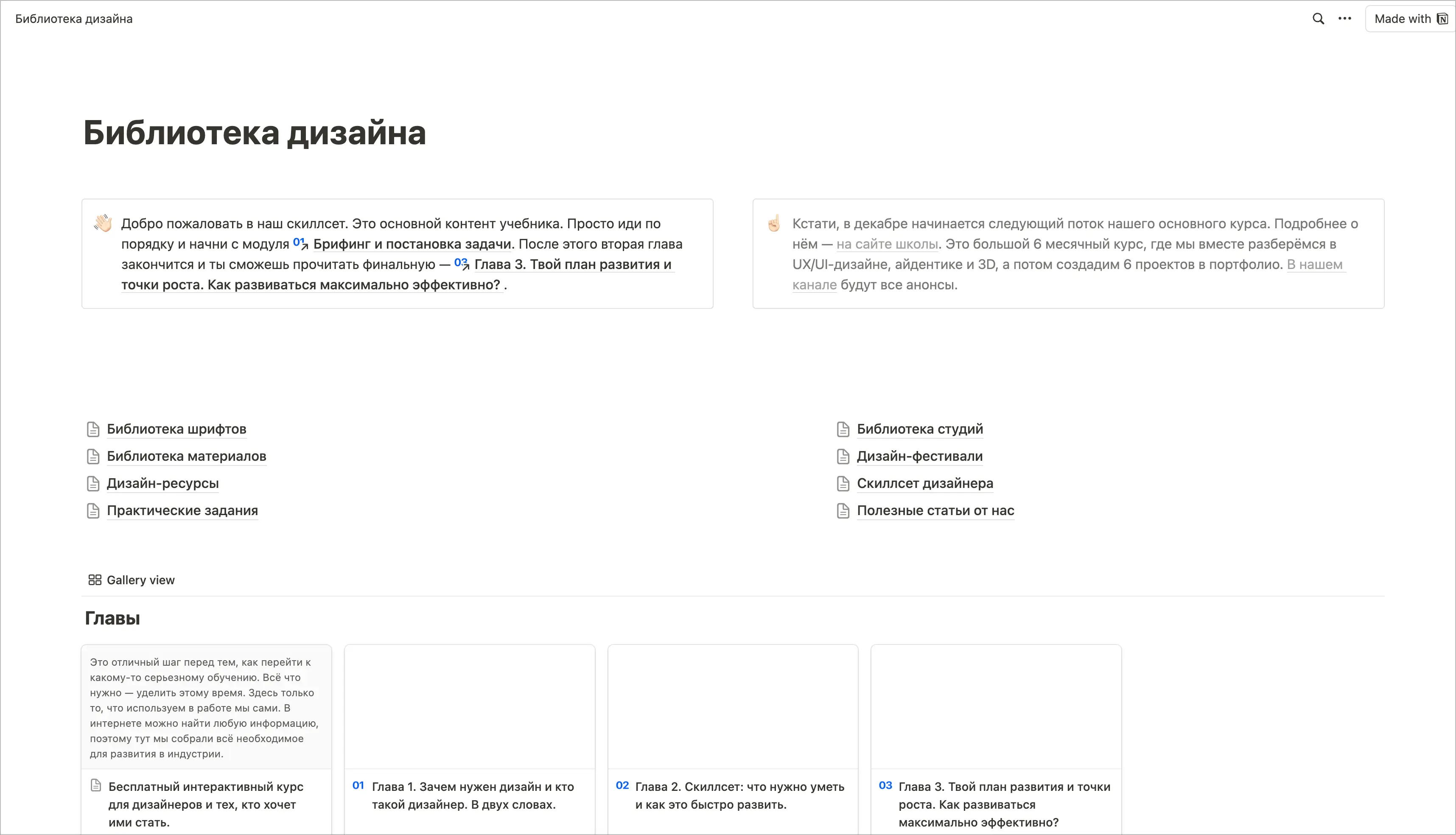The height and width of the screenshot is (835, 1456).
Task: Open the Брифинг и постановка задачи link
Action: point(412,244)
